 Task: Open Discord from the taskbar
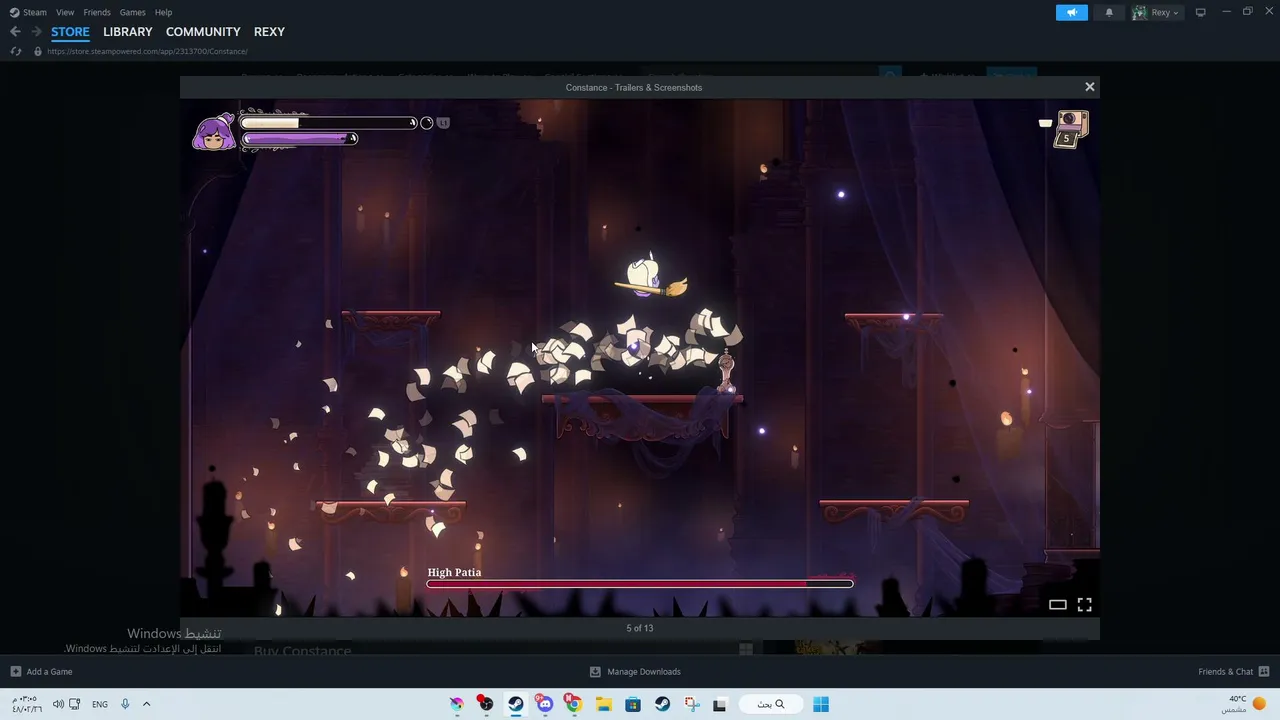tap(544, 704)
